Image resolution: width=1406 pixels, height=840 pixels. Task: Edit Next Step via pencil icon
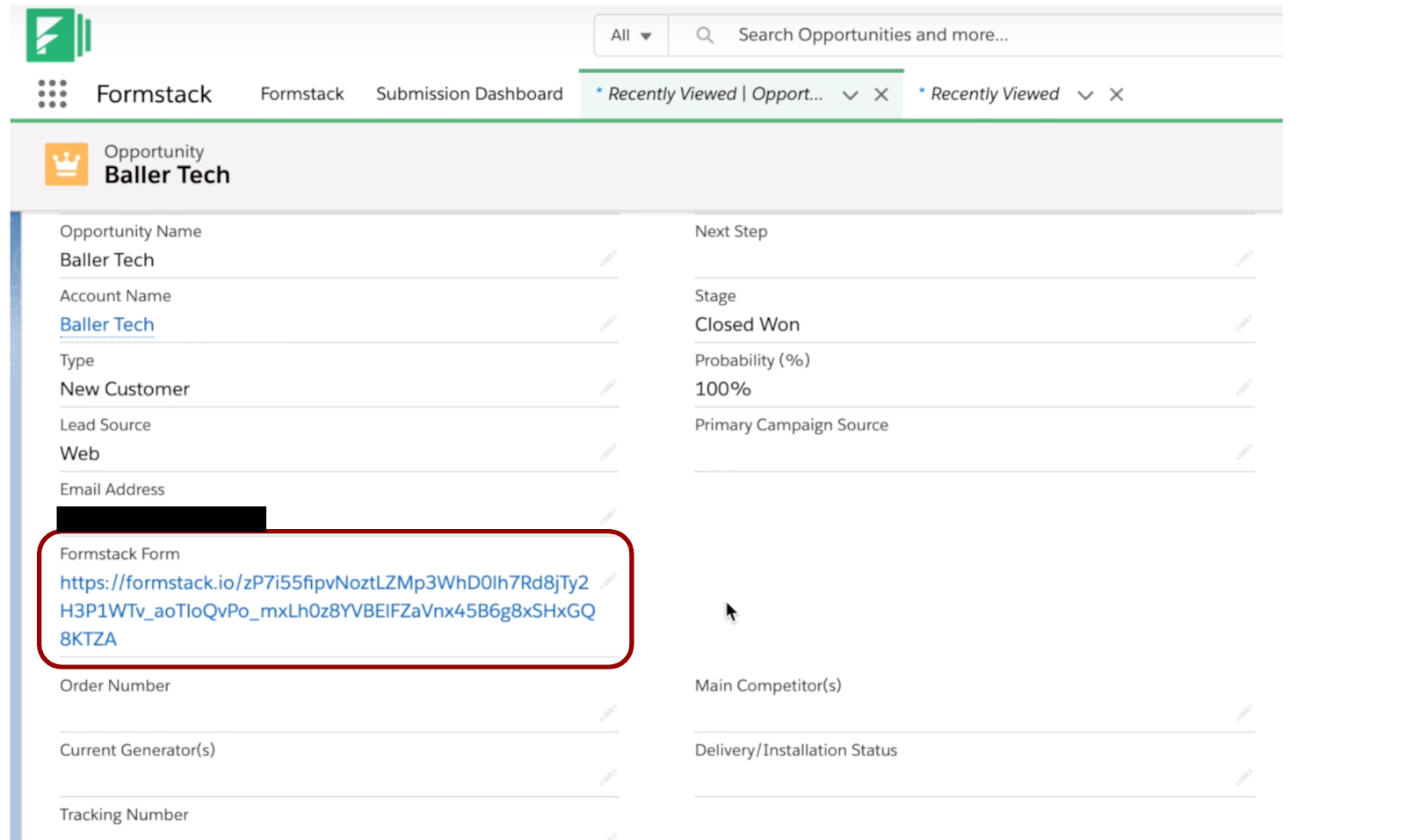[x=1243, y=258]
